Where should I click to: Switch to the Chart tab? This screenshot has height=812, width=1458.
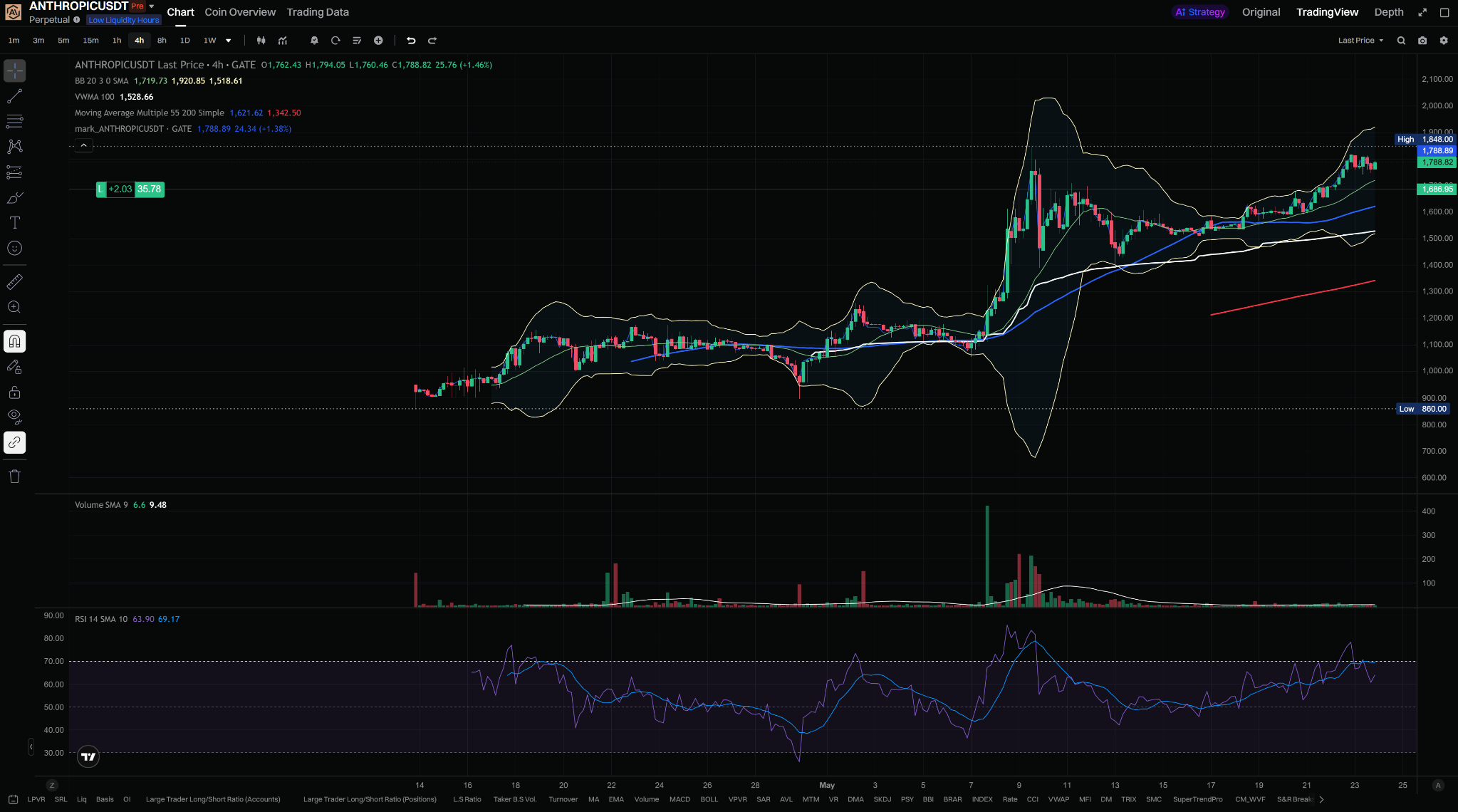point(181,12)
